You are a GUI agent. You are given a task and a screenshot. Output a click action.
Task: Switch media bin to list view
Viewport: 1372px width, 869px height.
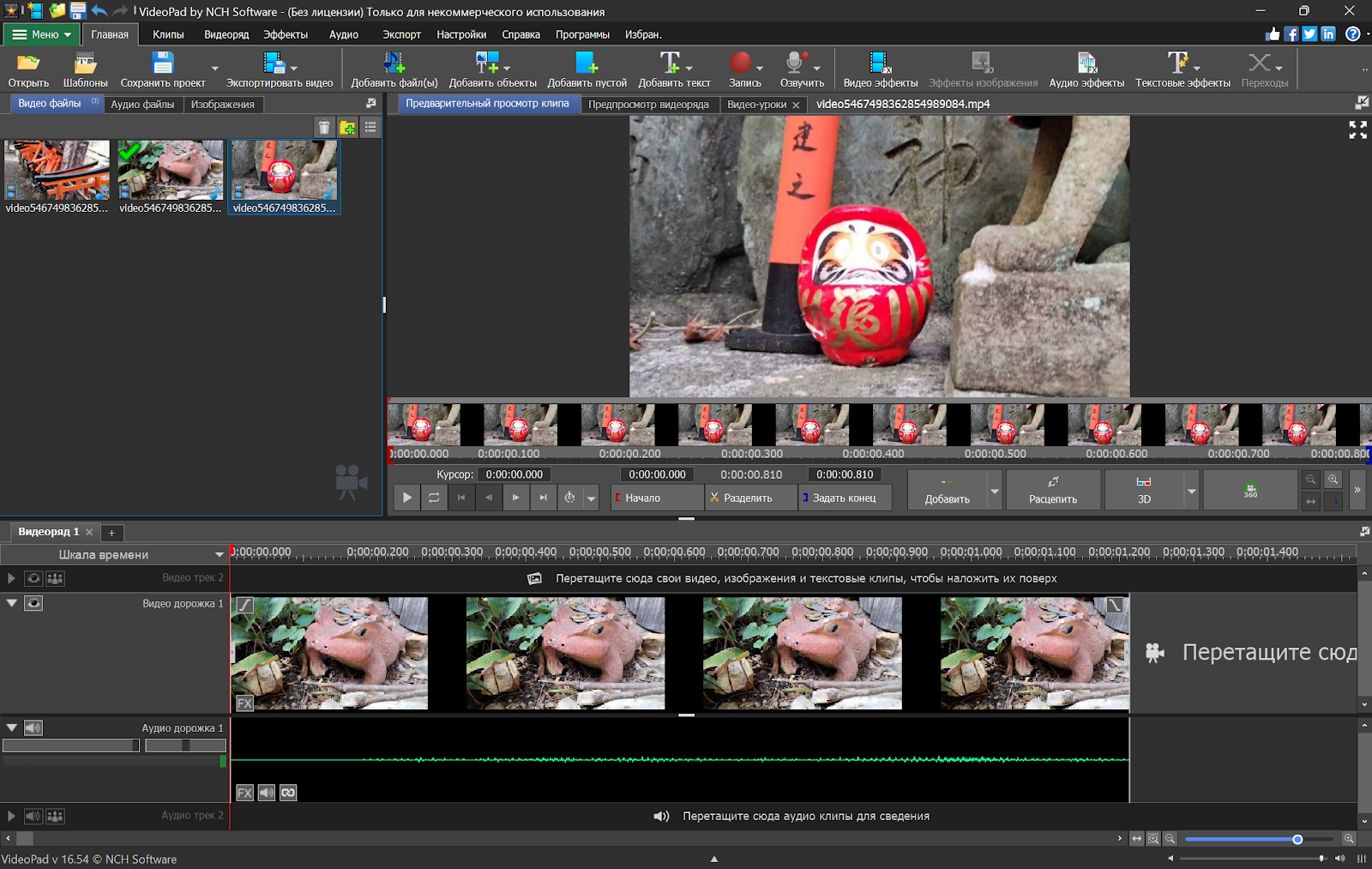tap(370, 128)
